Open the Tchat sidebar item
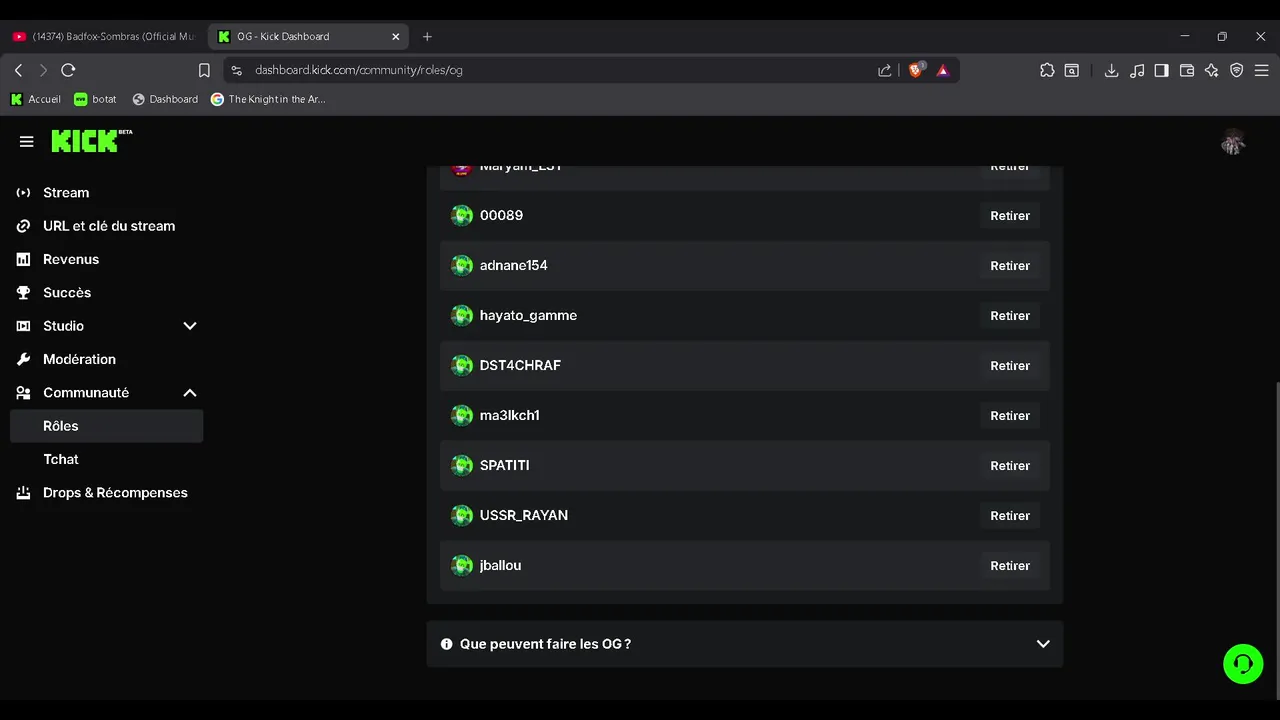1280x720 pixels. 61,459
